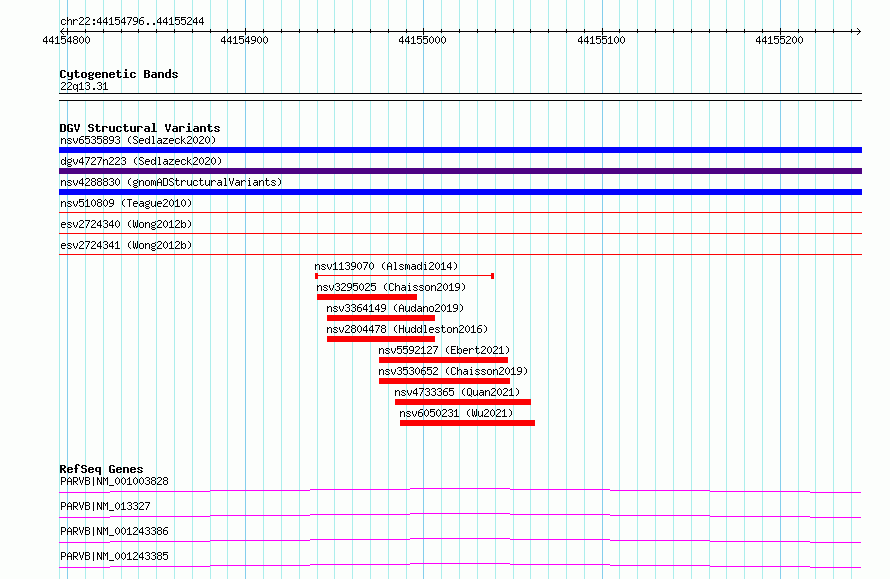Image resolution: width=890 pixels, height=579 pixels.
Task: Click the PARVB|NM_001003828 gene label
Action: (x=114, y=481)
